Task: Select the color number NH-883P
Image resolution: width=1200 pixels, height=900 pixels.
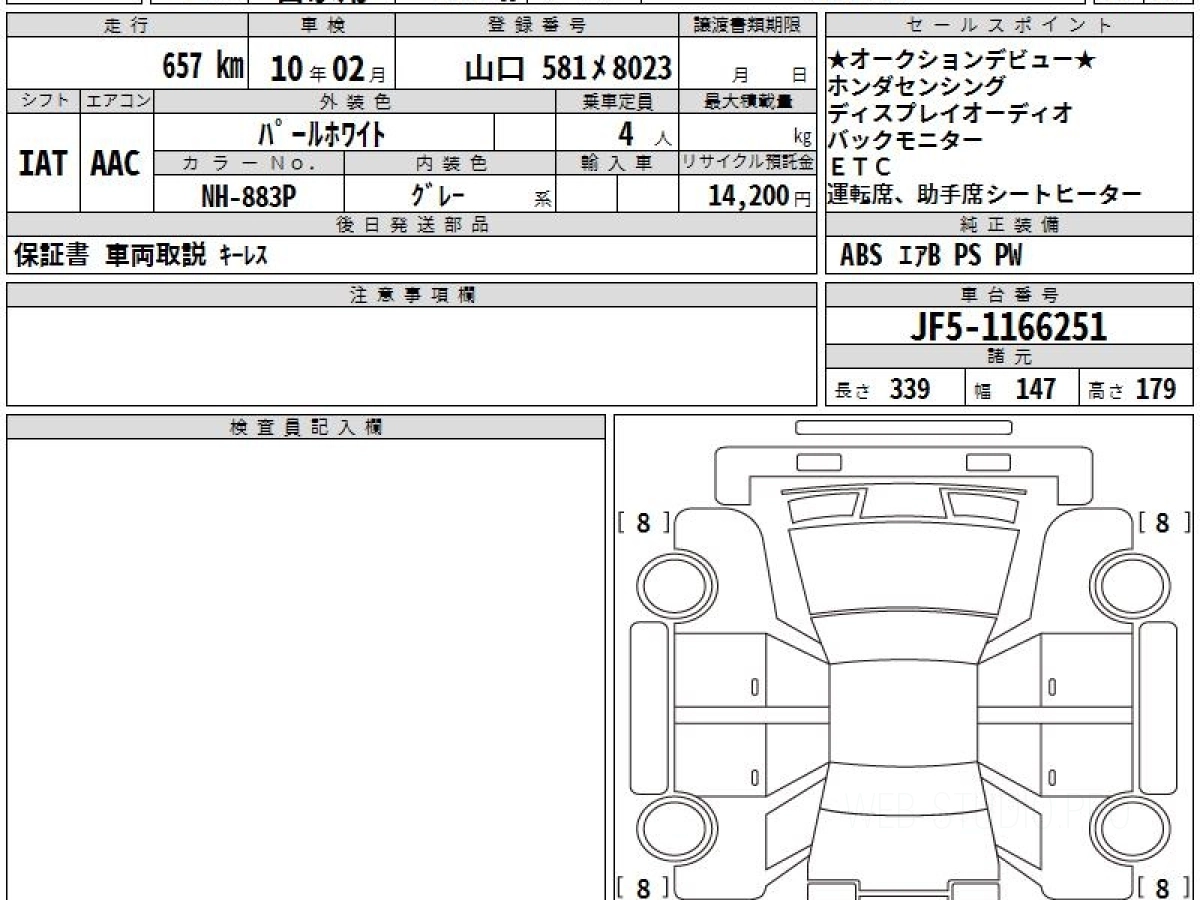Action: (x=248, y=196)
